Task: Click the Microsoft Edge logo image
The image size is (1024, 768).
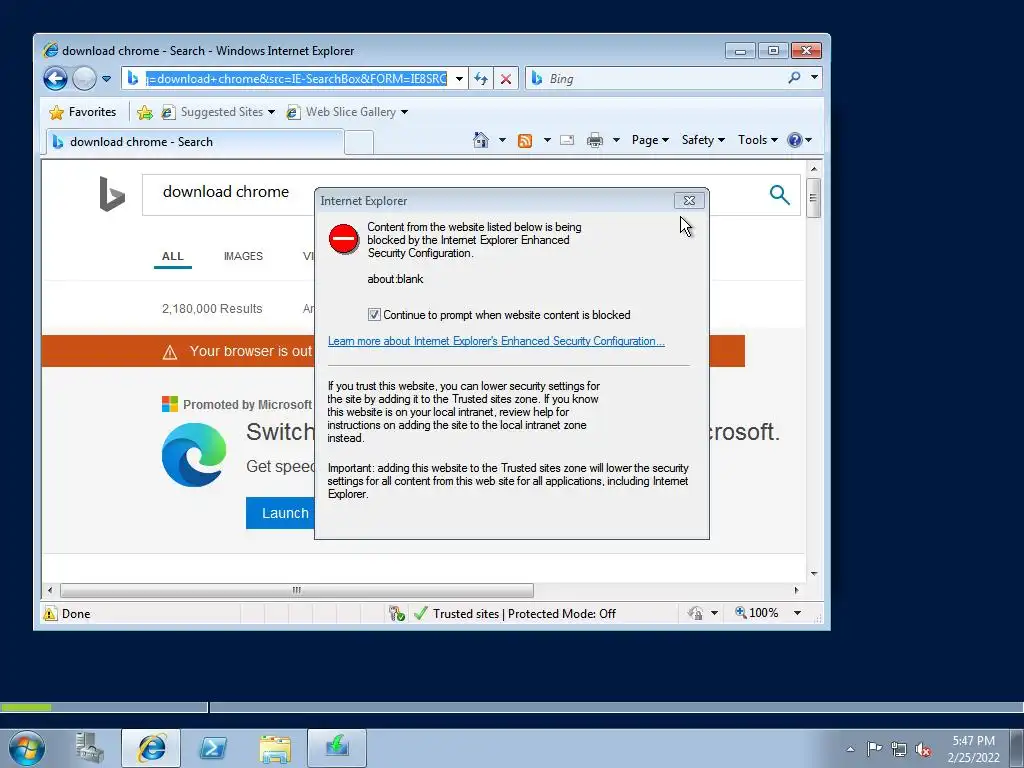Action: click(x=194, y=455)
